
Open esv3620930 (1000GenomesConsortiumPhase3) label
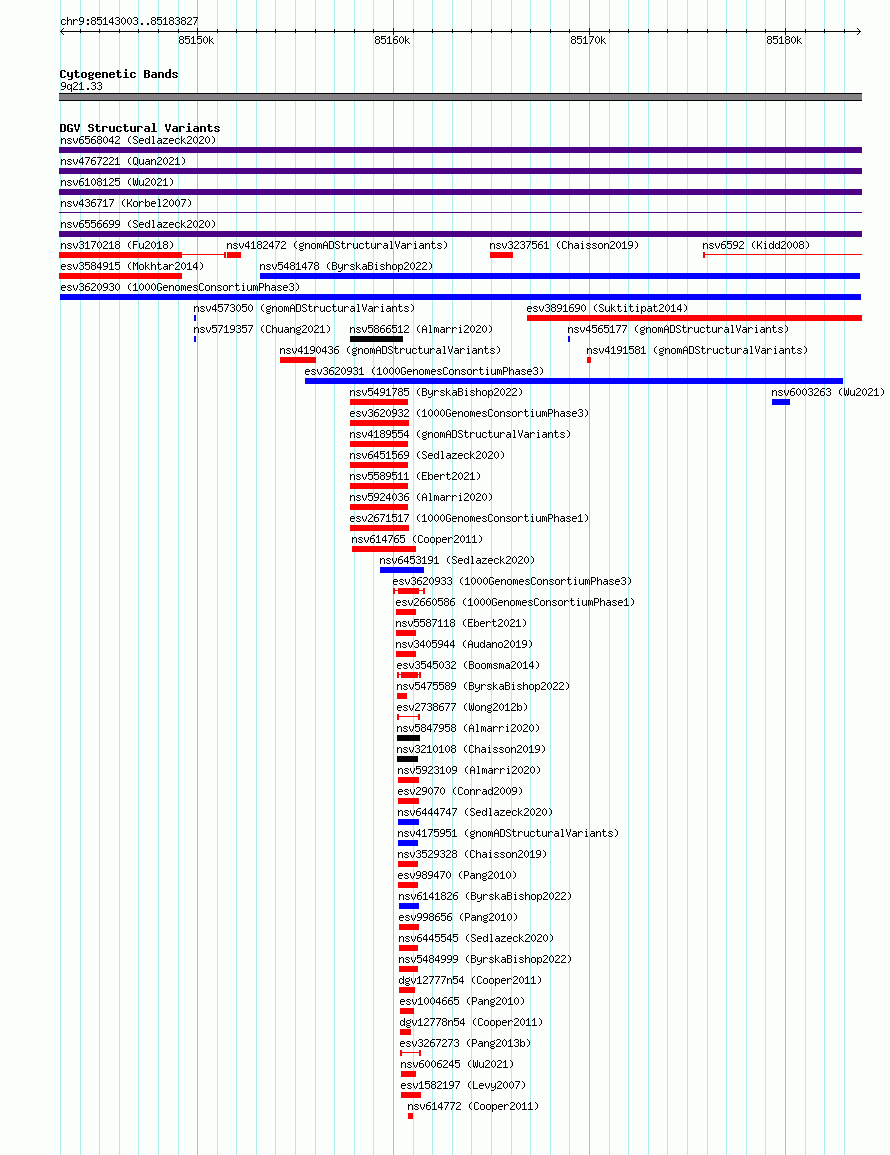click(180, 287)
